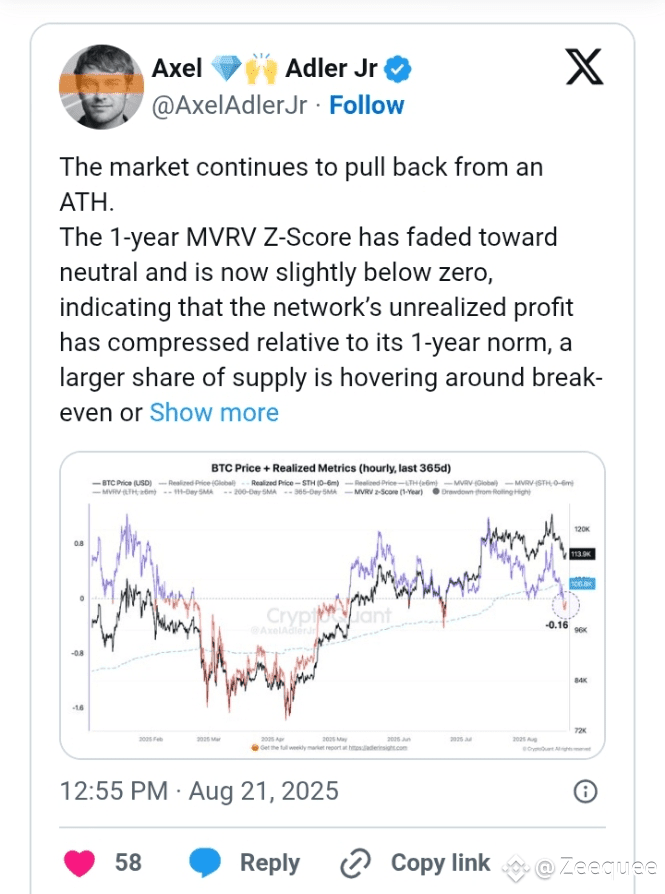The image size is (665, 894).
Task: Click the diamond emoji in the name
Action: pos(226,68)
